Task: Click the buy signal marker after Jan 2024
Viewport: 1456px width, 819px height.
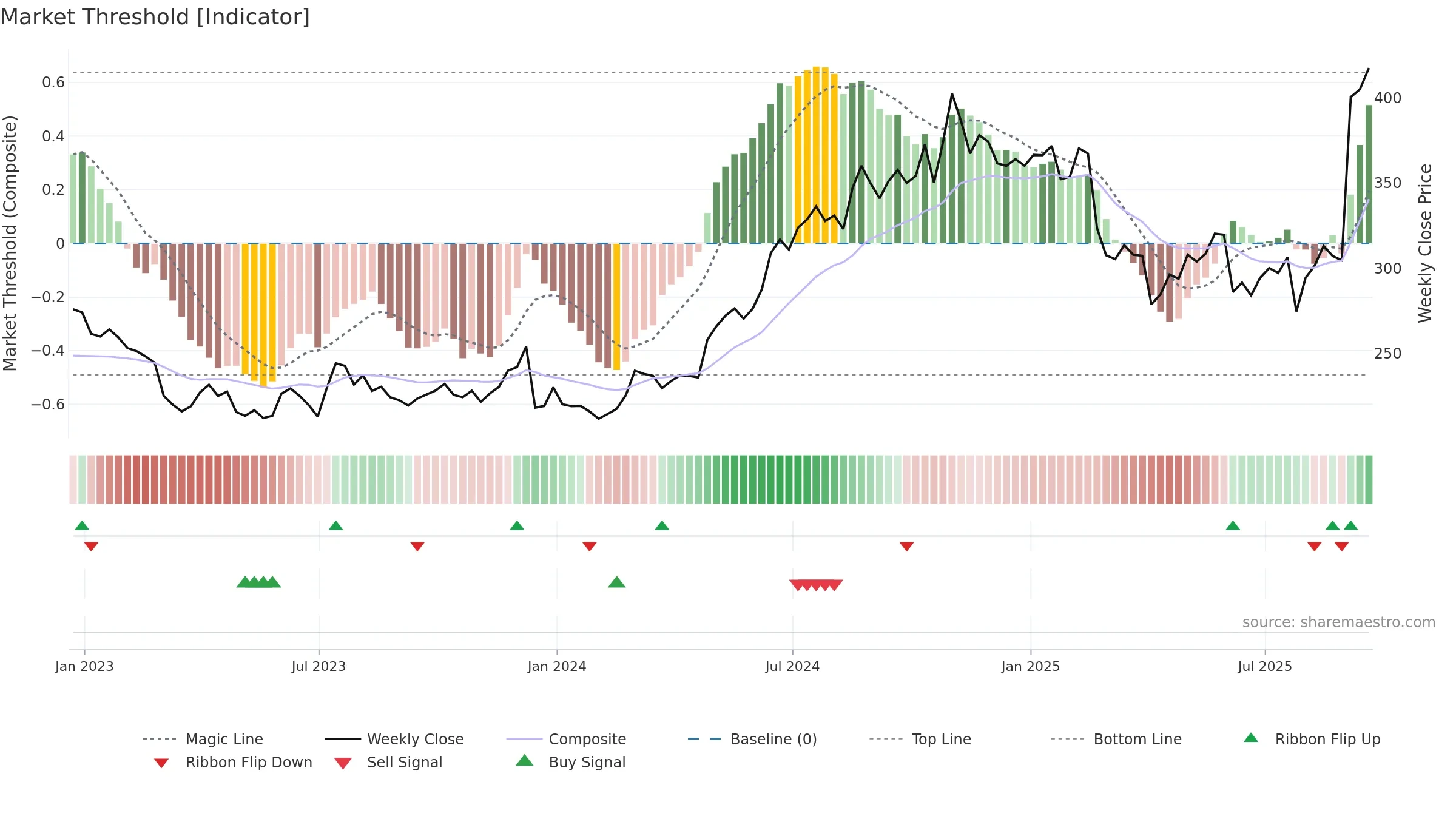Action: (616, 582)
